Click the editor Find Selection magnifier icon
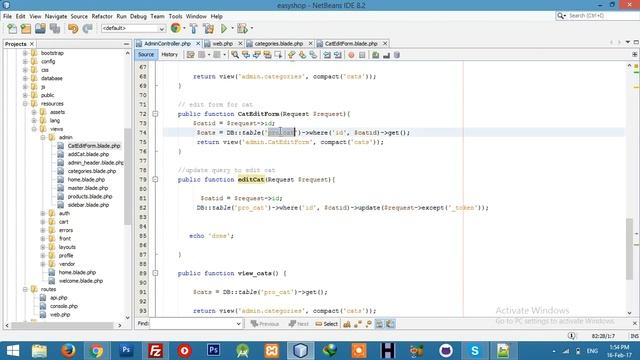Image resolution: width=640 pixels, height=360 pixels. [x=235, y=55]
